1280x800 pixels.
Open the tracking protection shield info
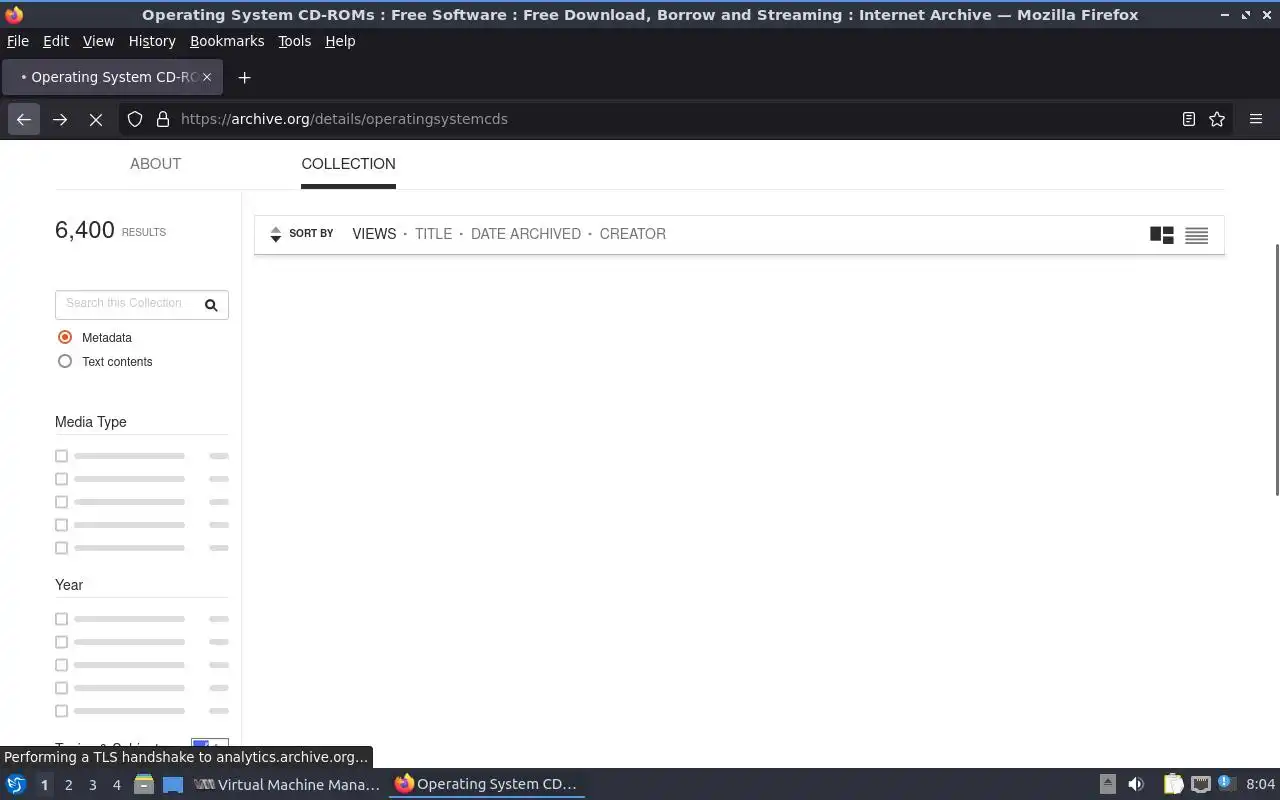135,119
